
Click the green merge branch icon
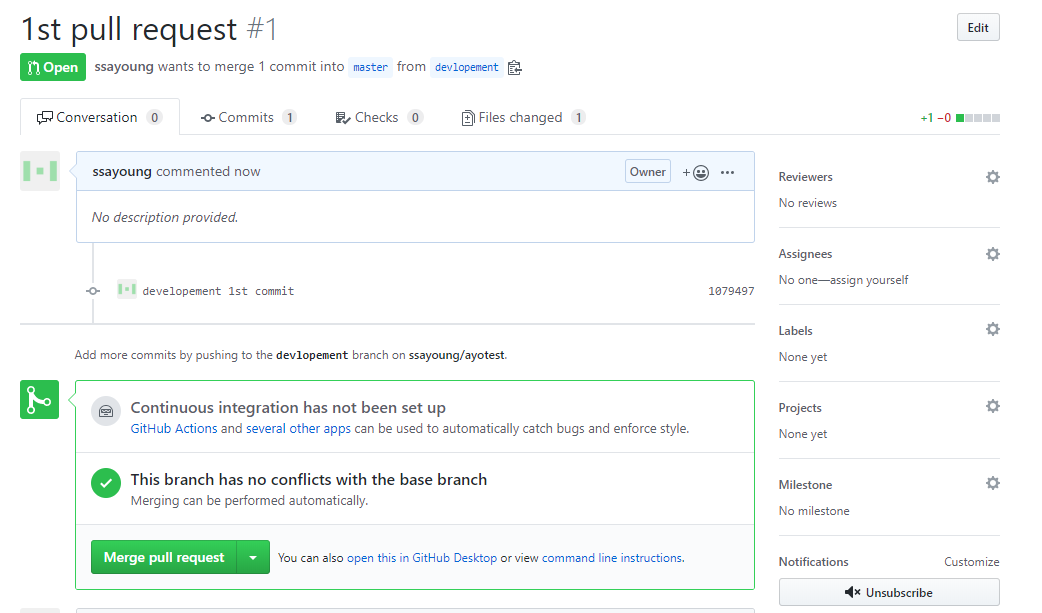39,400
